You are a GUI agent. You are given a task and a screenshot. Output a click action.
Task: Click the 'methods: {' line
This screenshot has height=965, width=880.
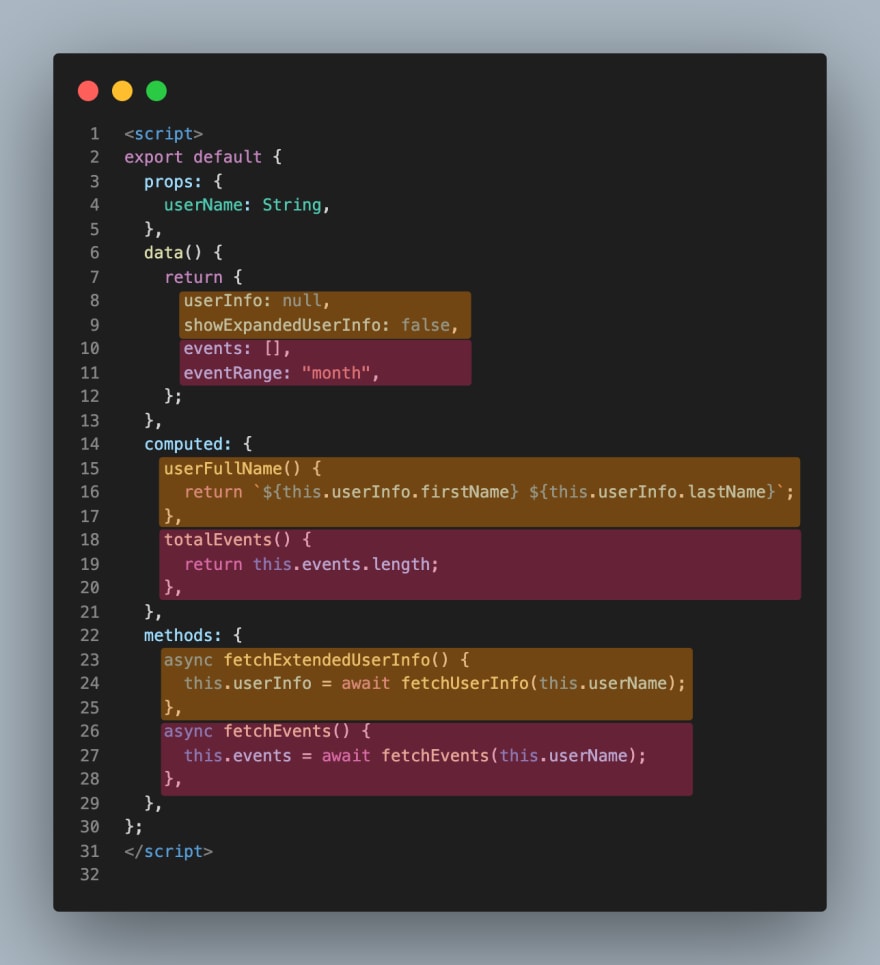click(x=193, y=635)
